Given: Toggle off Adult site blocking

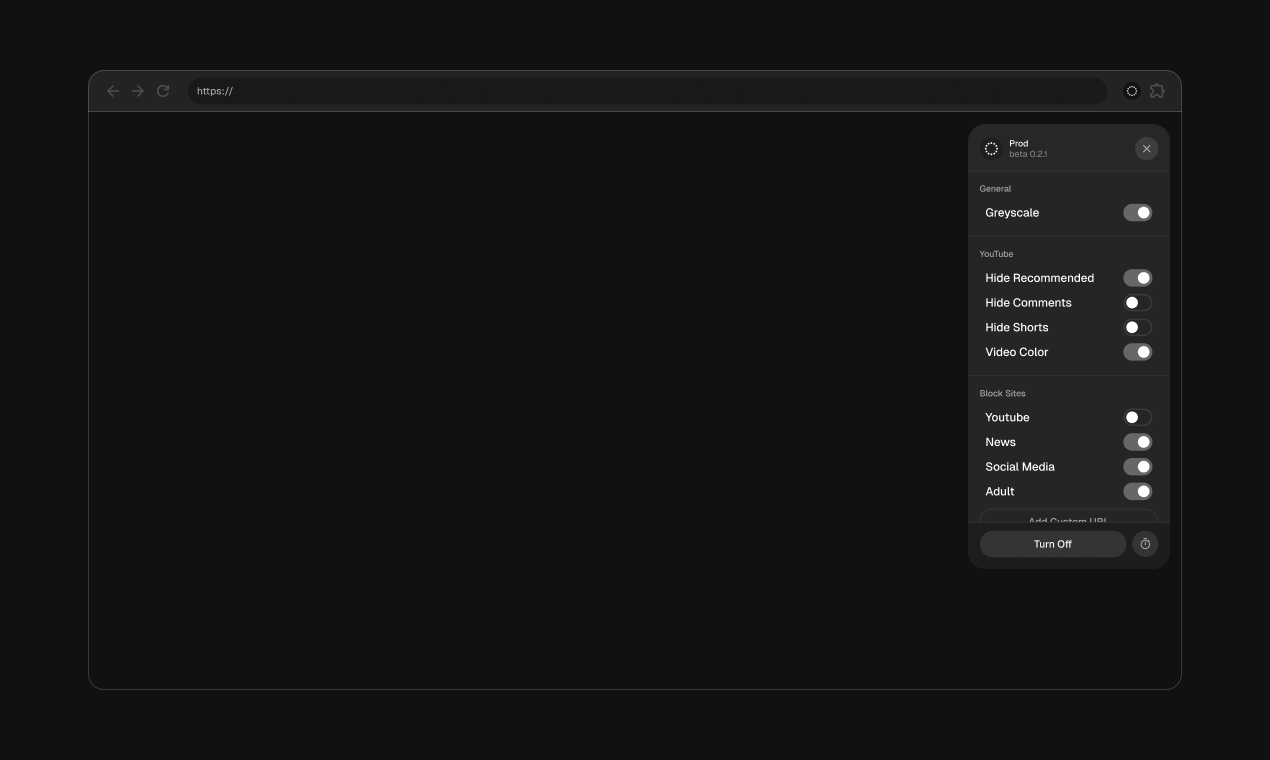Looking at the screenshot, I should click(1137, 491).
